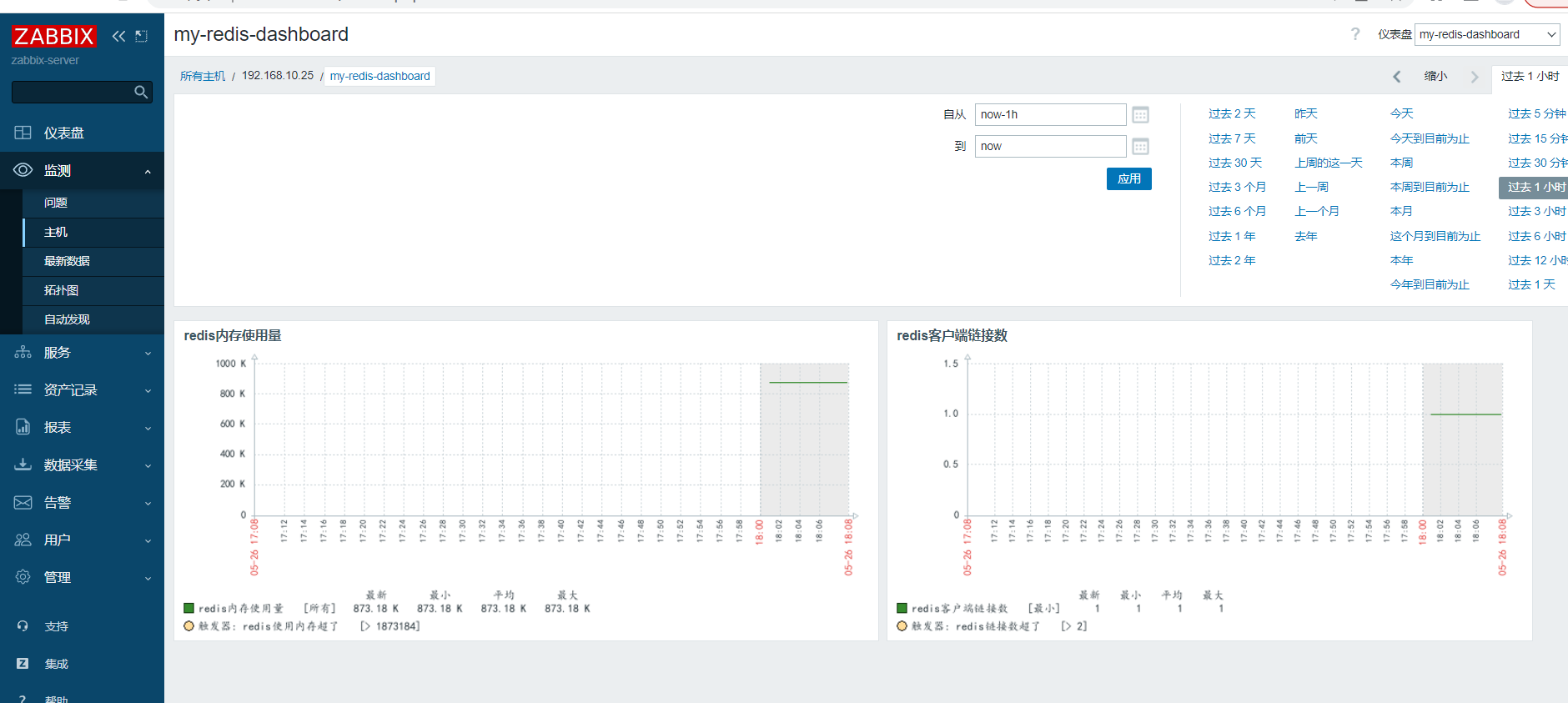The image size is (1568, 703).
Task: Follow the 所有主机 breadcrumb link
Action: [x=203, y=76]
